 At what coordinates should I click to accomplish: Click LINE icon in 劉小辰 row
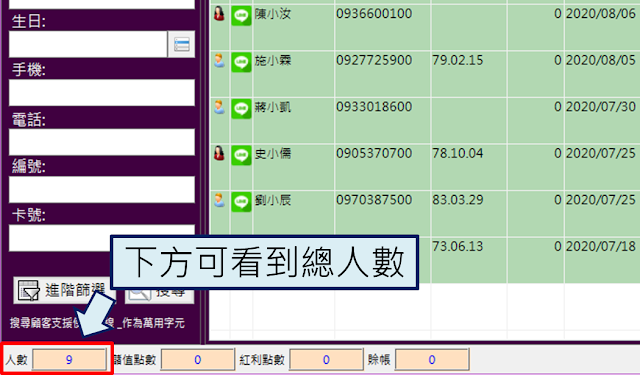pyautogui.click(x=241, y=202)
